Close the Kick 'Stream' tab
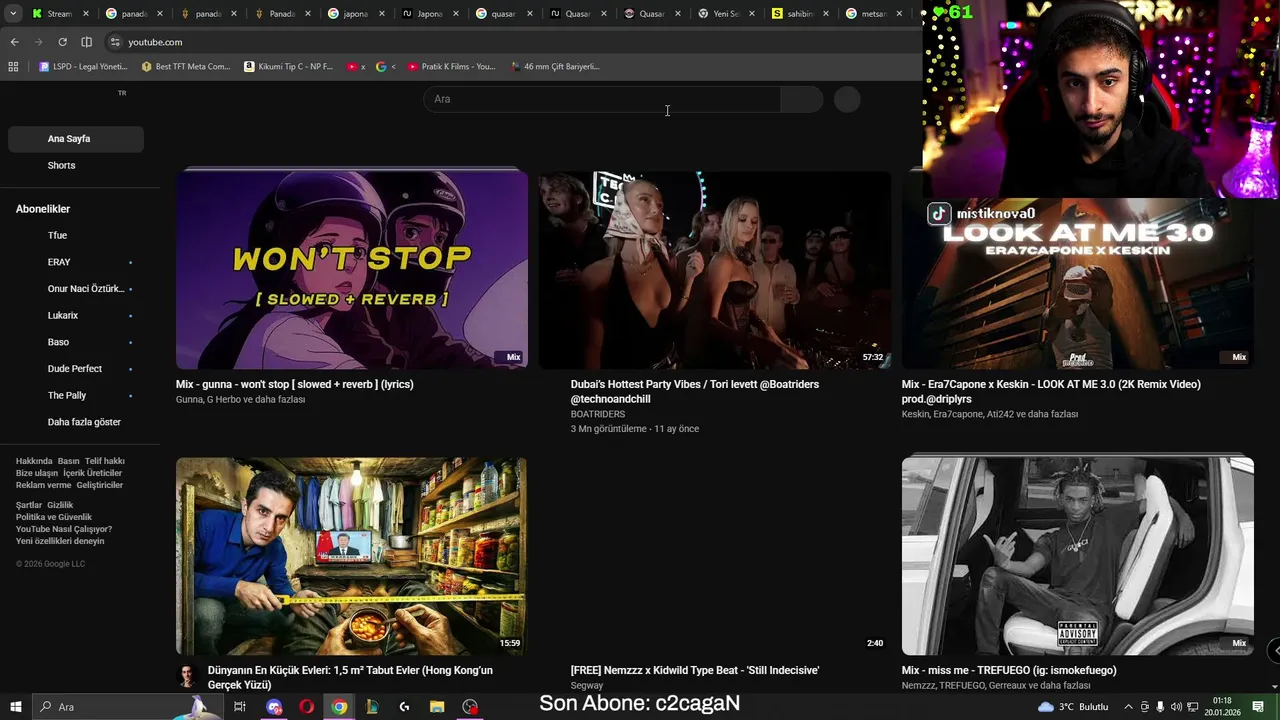Image resolution: width=1280 pixels, height=720 pixels. point(86,14)
